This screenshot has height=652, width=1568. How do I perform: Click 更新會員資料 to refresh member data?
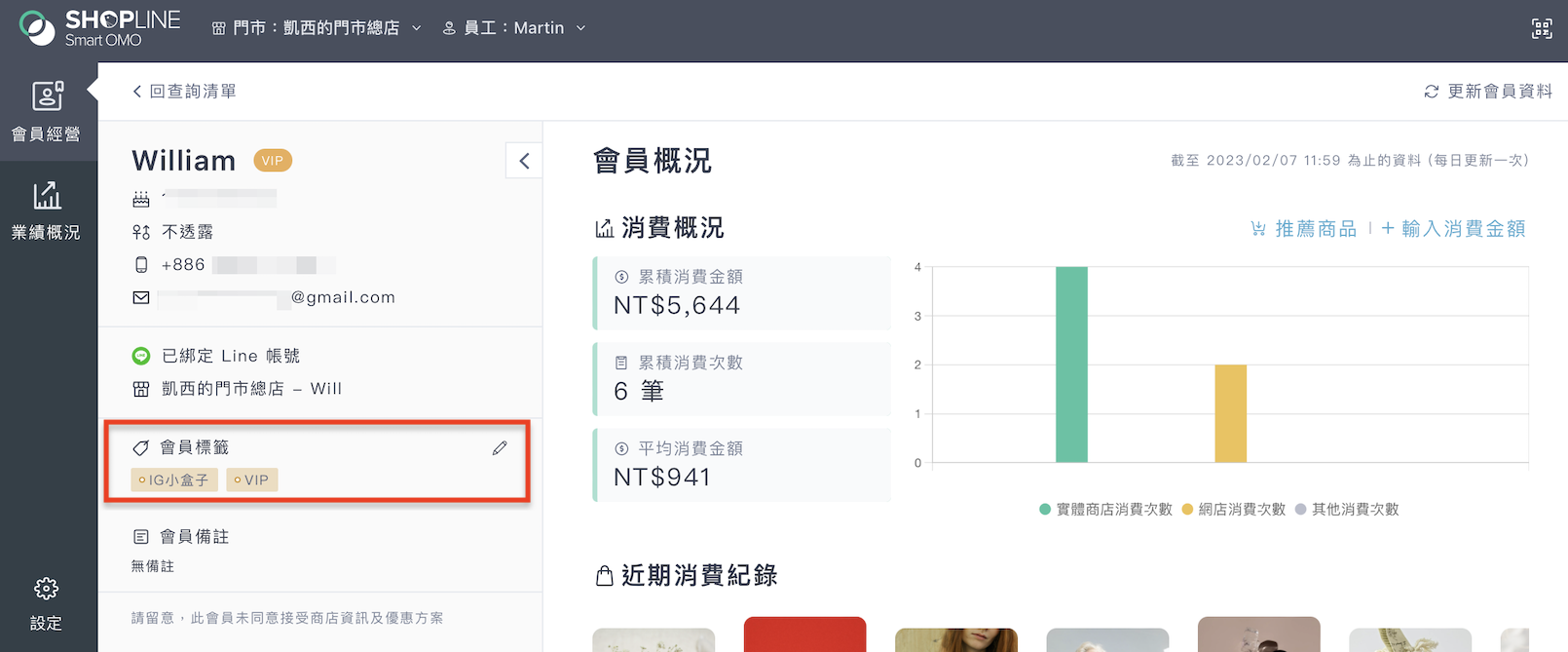pos(1488,91)
